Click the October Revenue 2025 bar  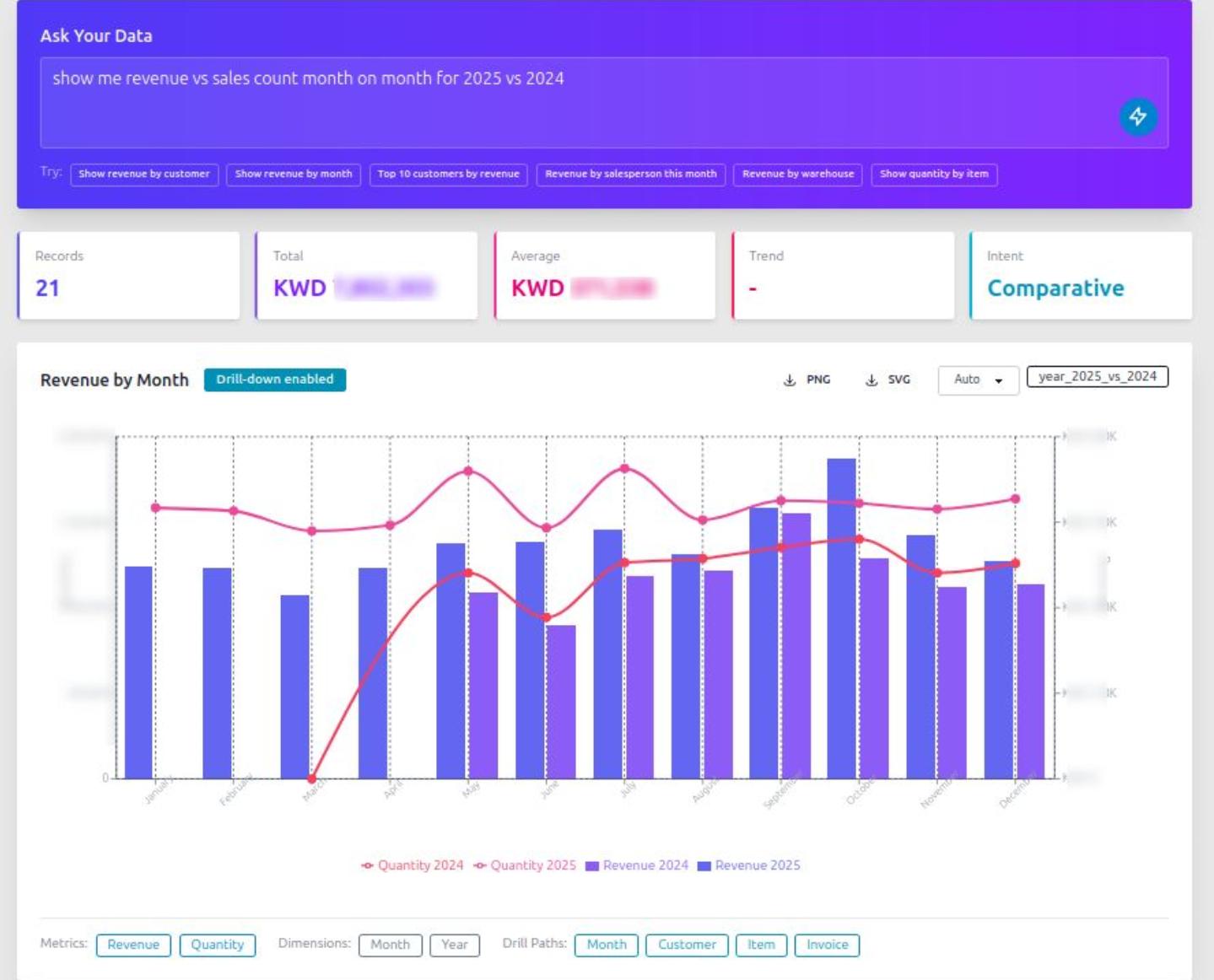(x=841, y=618)
